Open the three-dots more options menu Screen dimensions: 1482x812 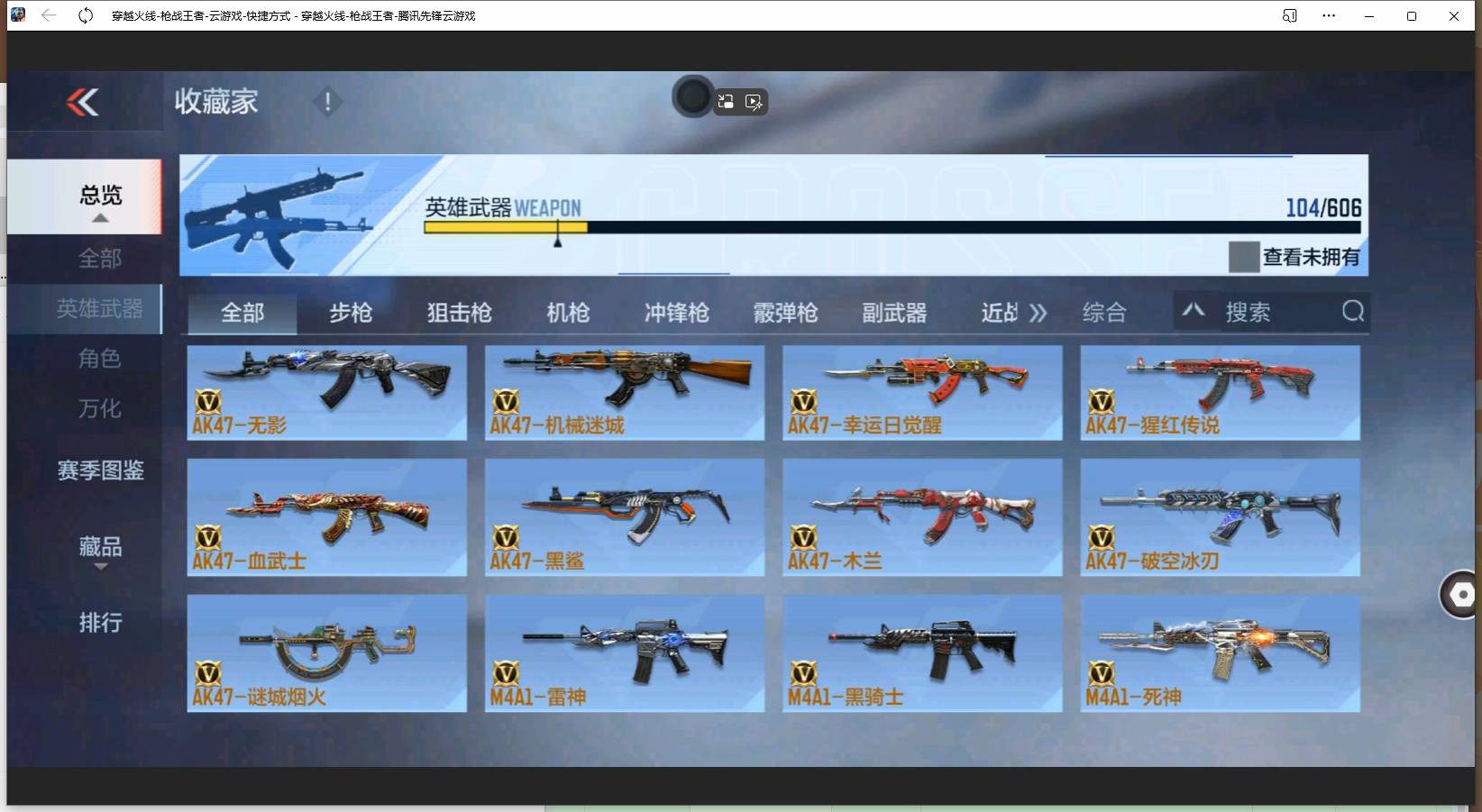point(1329,15)
